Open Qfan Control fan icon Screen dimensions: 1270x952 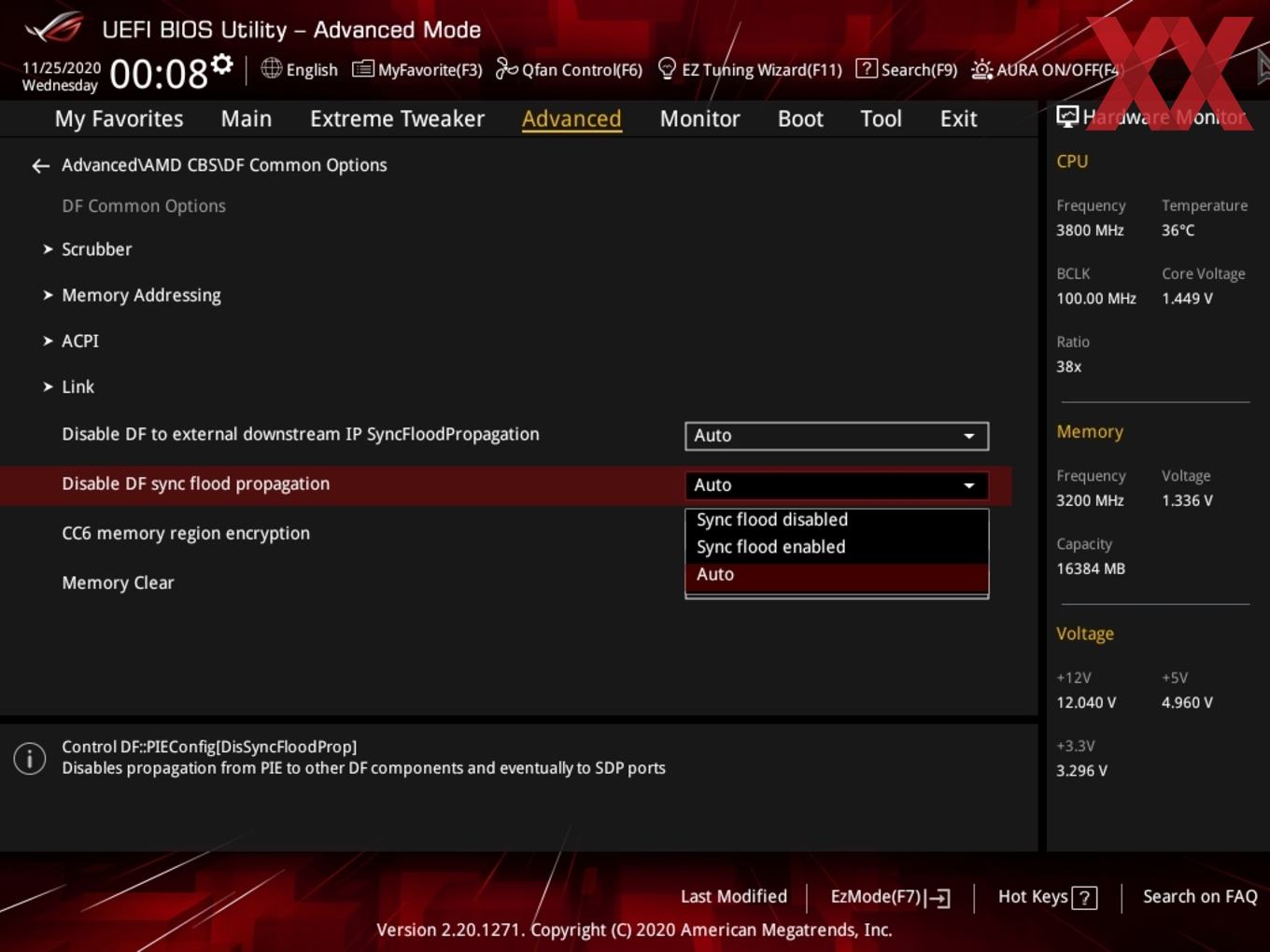coord(506,68)
